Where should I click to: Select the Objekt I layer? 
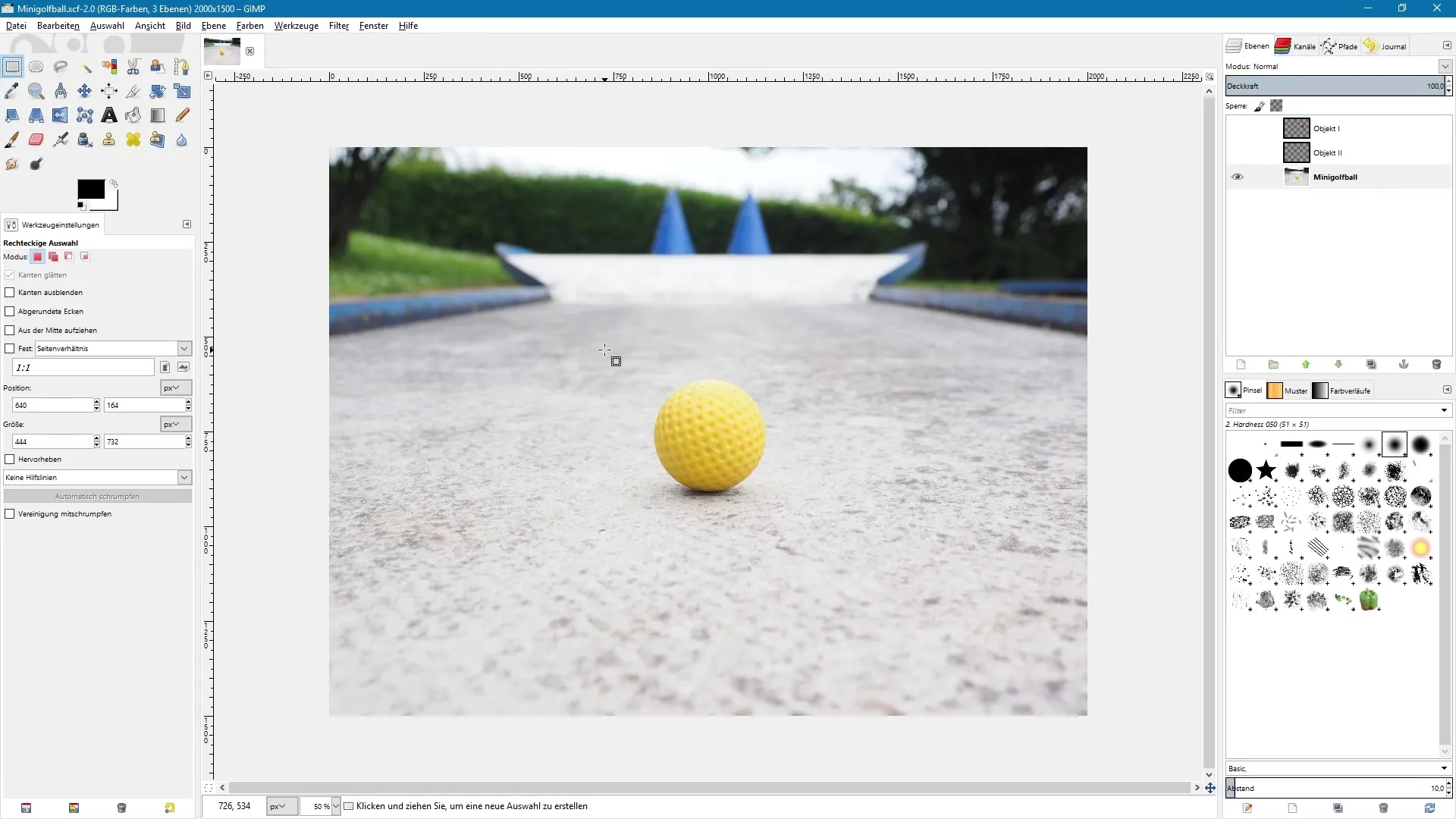coord(1326,128)
